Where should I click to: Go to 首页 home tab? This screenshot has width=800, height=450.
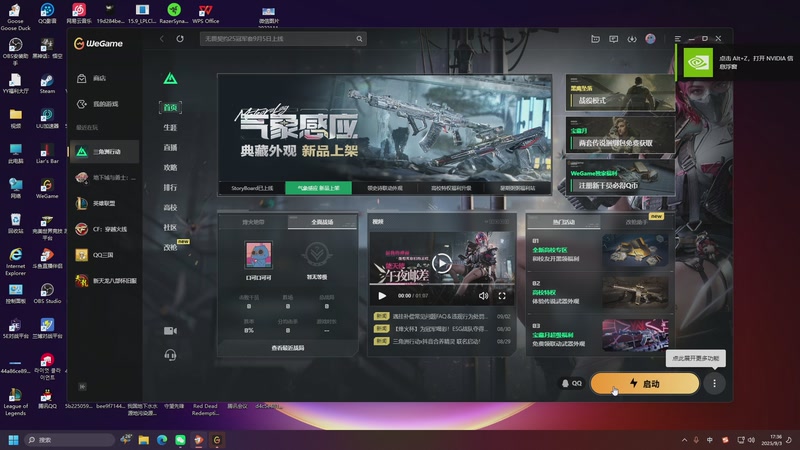(x=170, y=107)
